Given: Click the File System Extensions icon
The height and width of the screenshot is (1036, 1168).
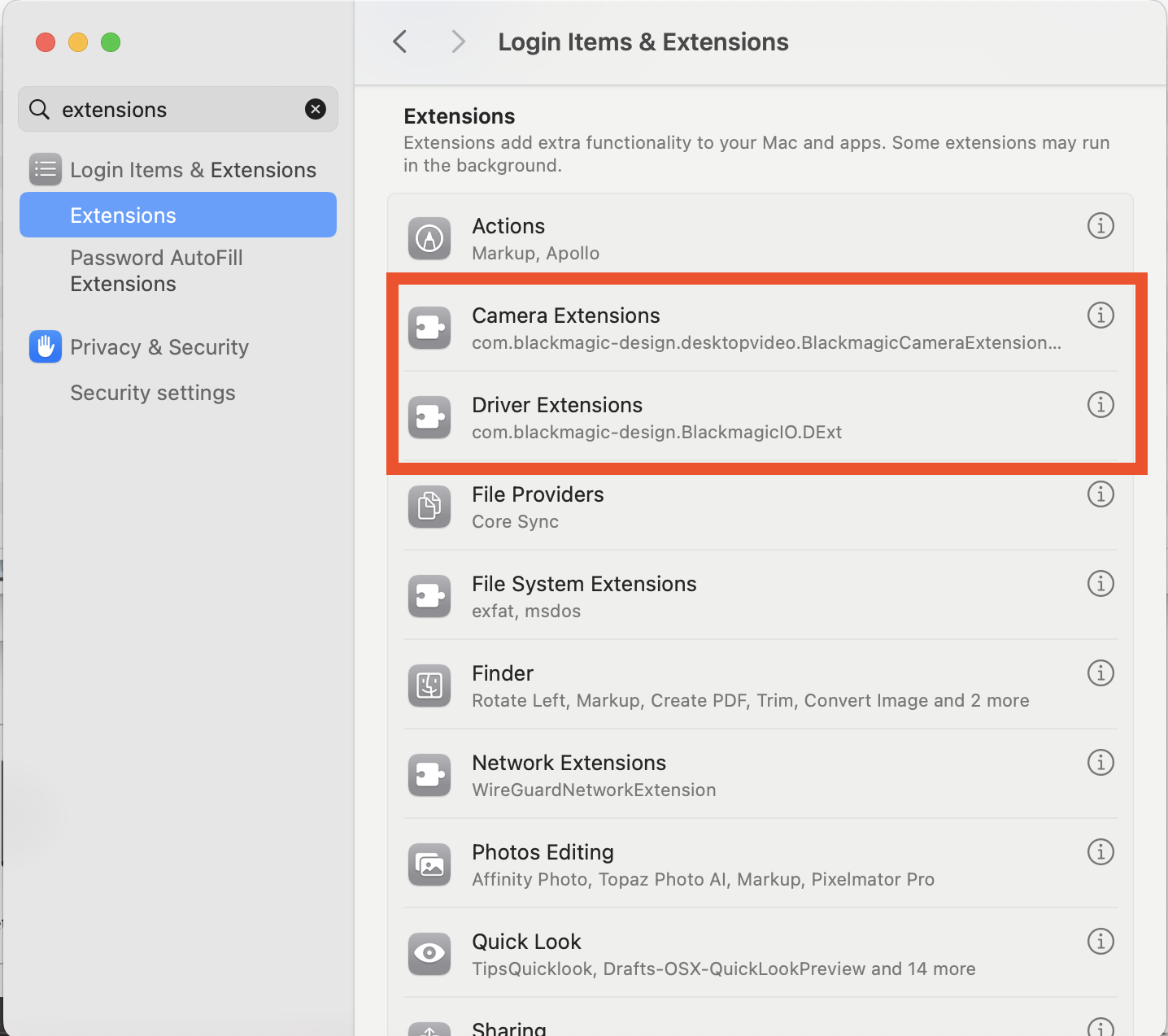Looking at the screenshot, I should click(x=429, y=596).
